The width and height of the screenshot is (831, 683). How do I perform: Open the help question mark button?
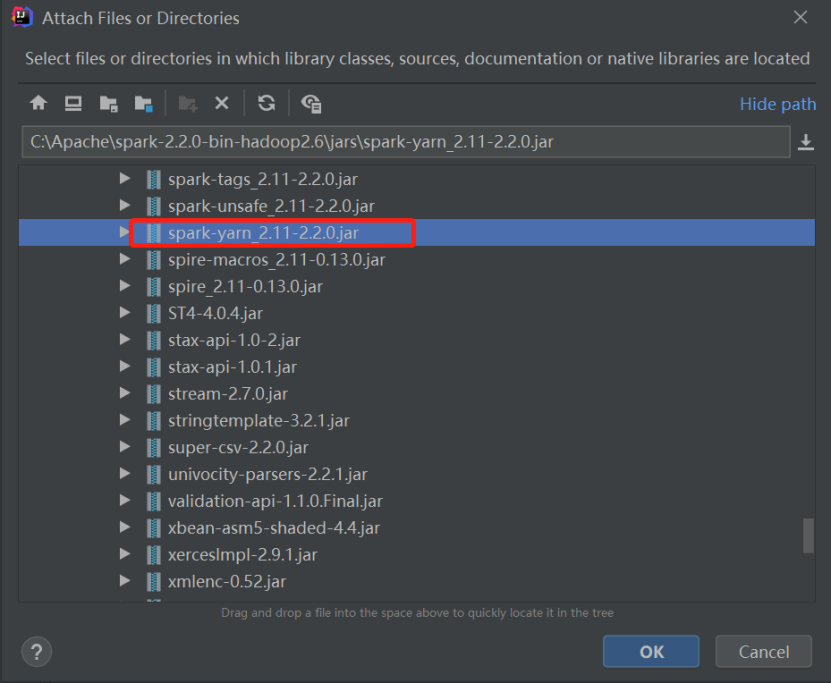[x=36, y=651]
